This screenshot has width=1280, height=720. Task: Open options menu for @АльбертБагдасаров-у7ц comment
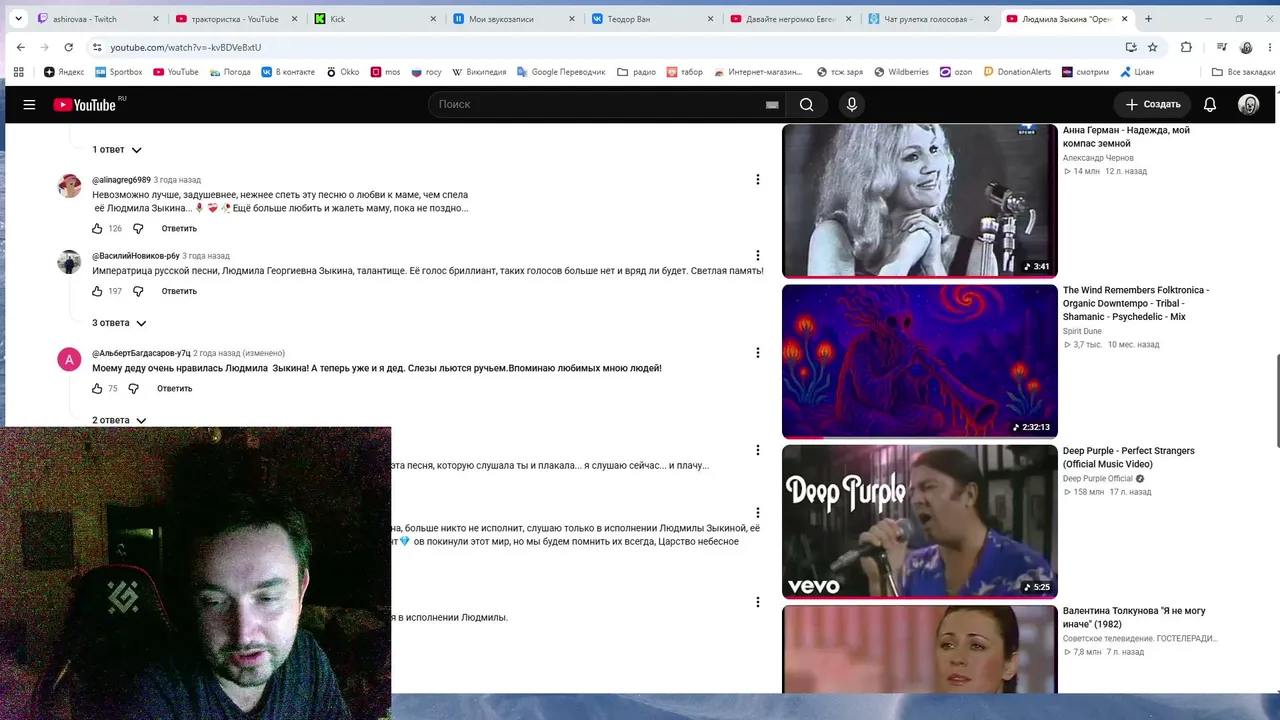click(757, 353)
